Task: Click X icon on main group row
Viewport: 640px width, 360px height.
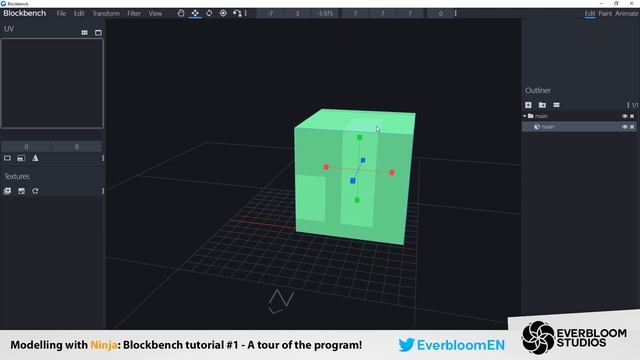Action: [632, 116]
